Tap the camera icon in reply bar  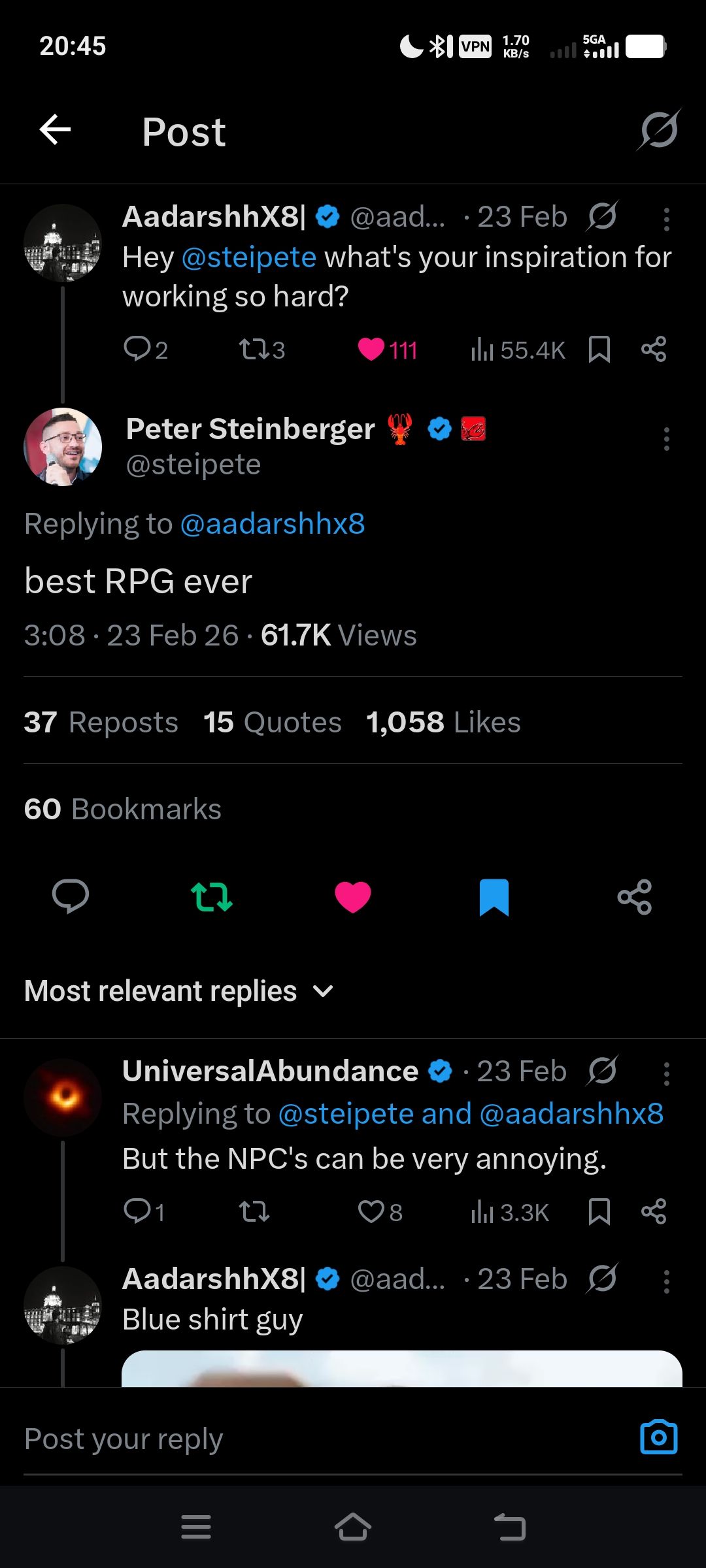point(658,1437)
